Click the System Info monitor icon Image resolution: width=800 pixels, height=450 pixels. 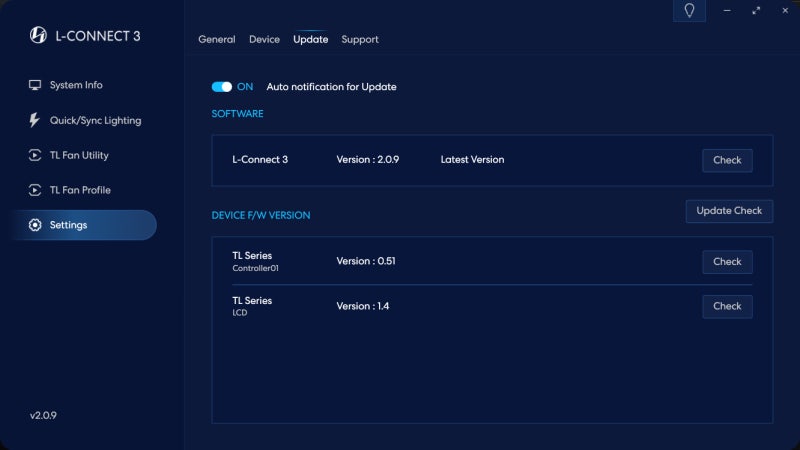click(x=35, y=85)
